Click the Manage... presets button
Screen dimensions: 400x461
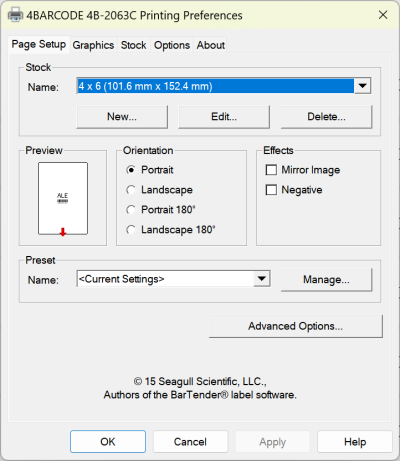coord(326,279)
